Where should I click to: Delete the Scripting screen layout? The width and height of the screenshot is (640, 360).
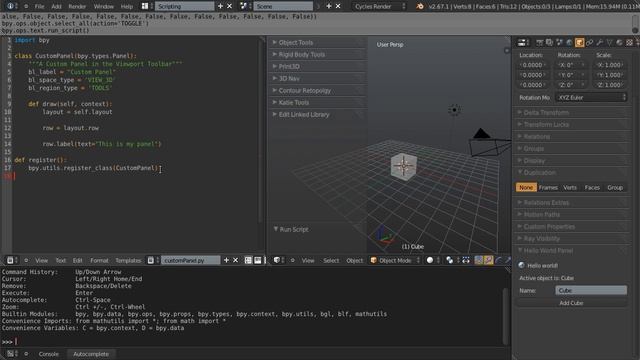[229, 6]
